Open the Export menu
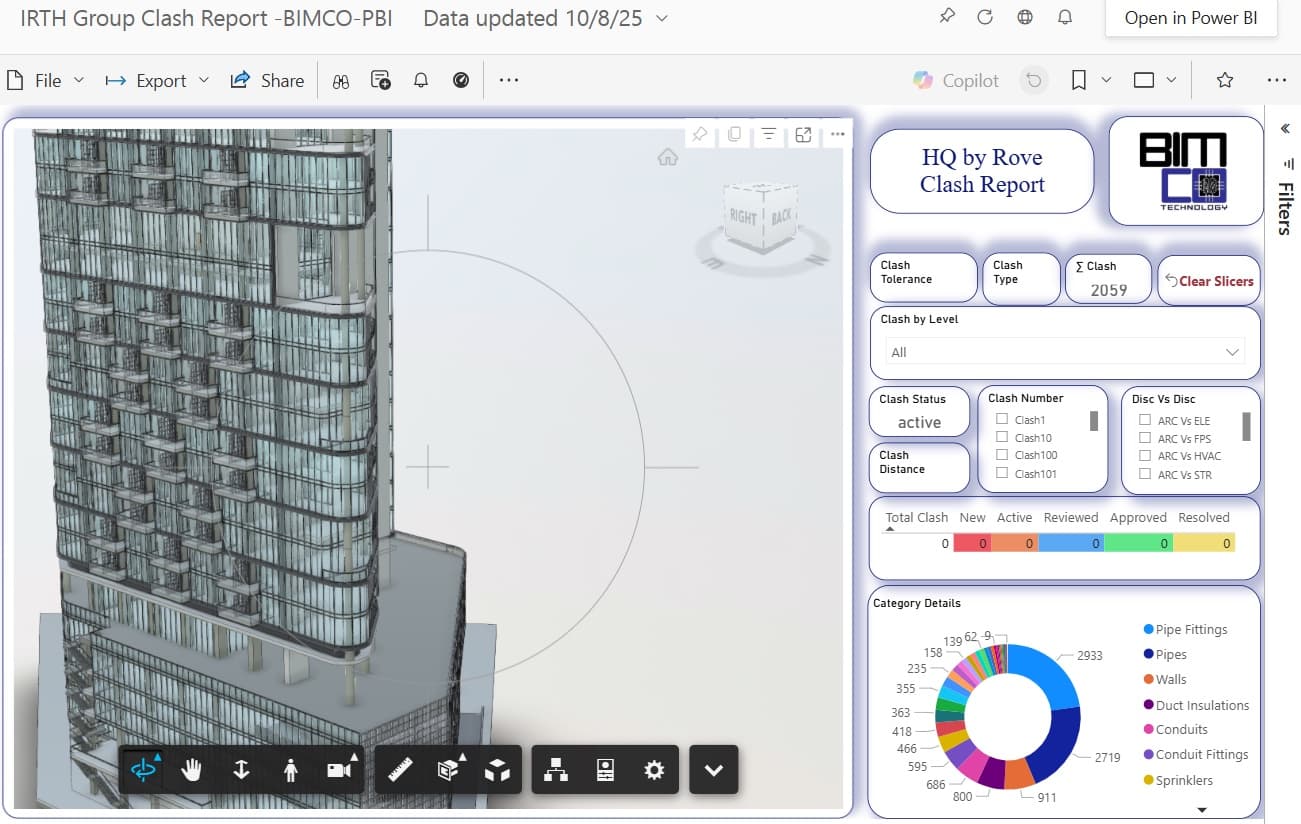Image resolution: width=1301 pixels, height=824 pixels. coord(157,80)
